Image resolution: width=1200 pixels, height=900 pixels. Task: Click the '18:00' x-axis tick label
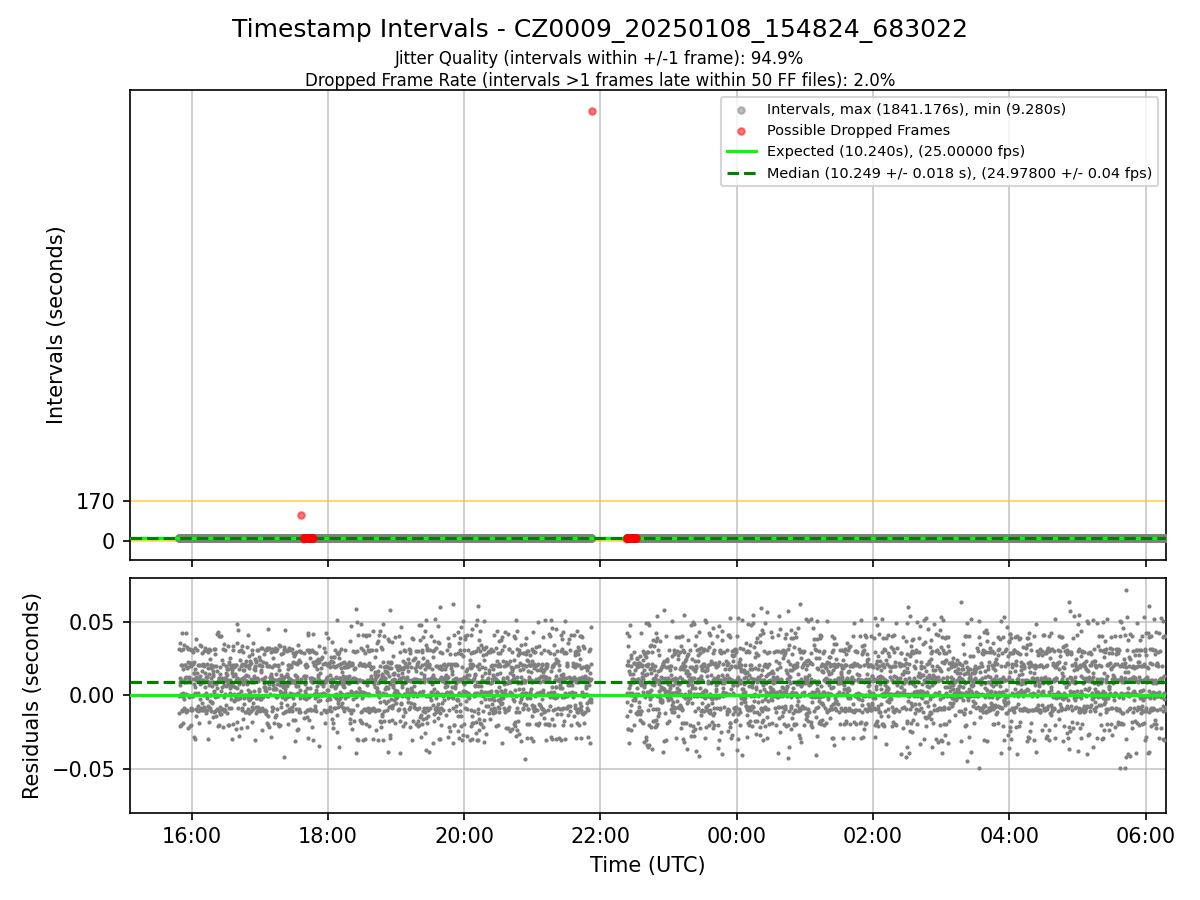pos(328,834)
